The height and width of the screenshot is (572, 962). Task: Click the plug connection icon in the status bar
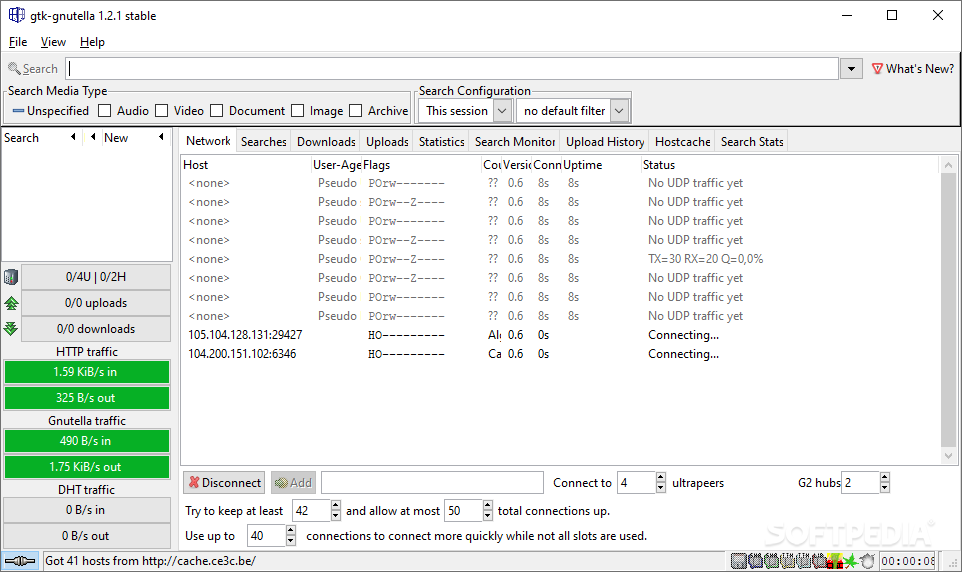point(20,561)
